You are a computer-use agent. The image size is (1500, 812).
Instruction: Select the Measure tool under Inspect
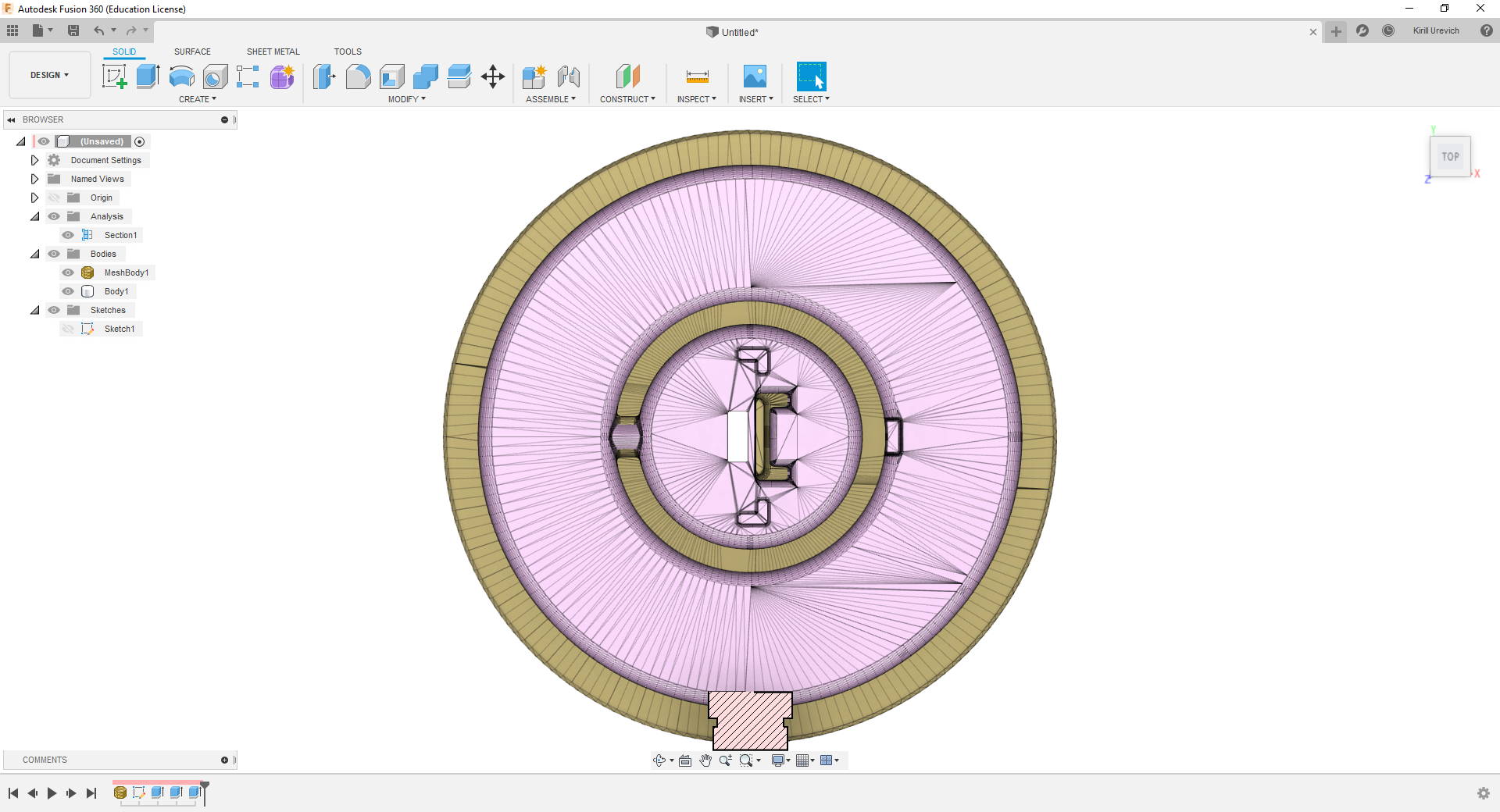click(697, 77)
